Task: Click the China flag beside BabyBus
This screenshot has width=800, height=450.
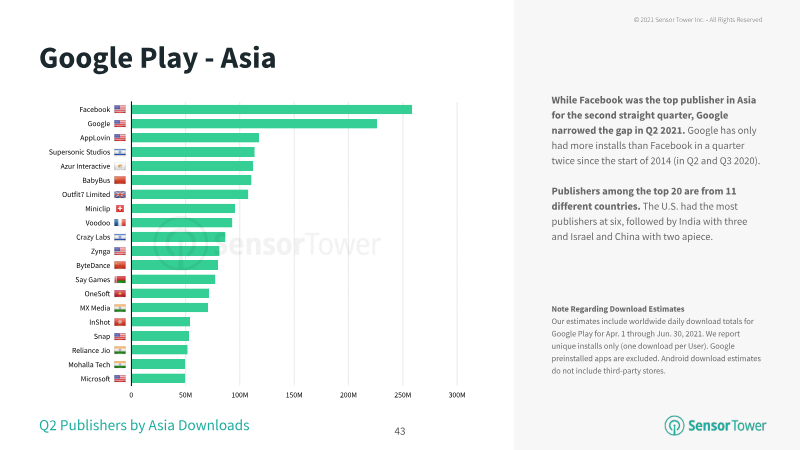Action: pos(120,180)
